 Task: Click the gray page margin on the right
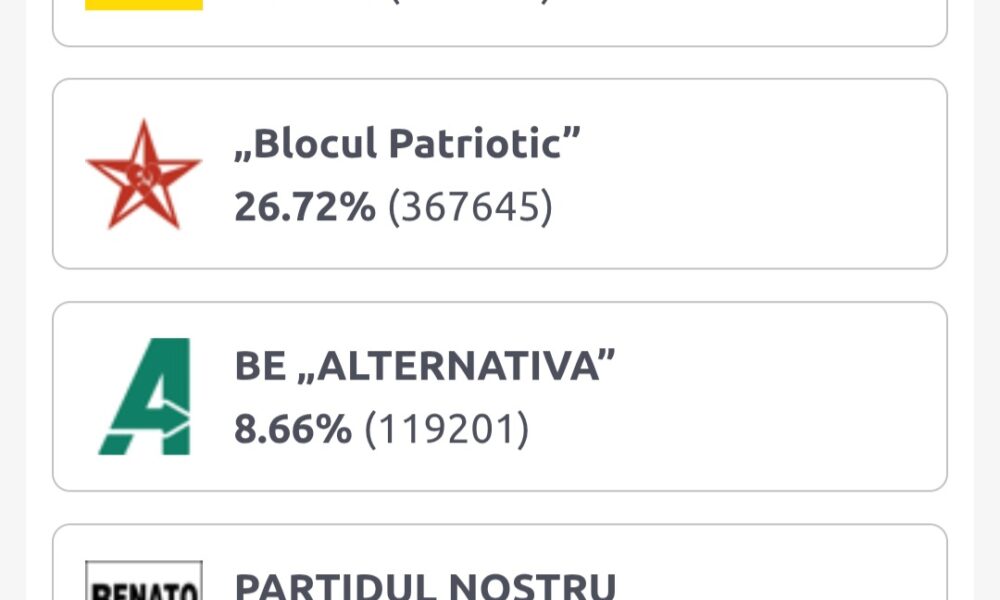point(987,300)
